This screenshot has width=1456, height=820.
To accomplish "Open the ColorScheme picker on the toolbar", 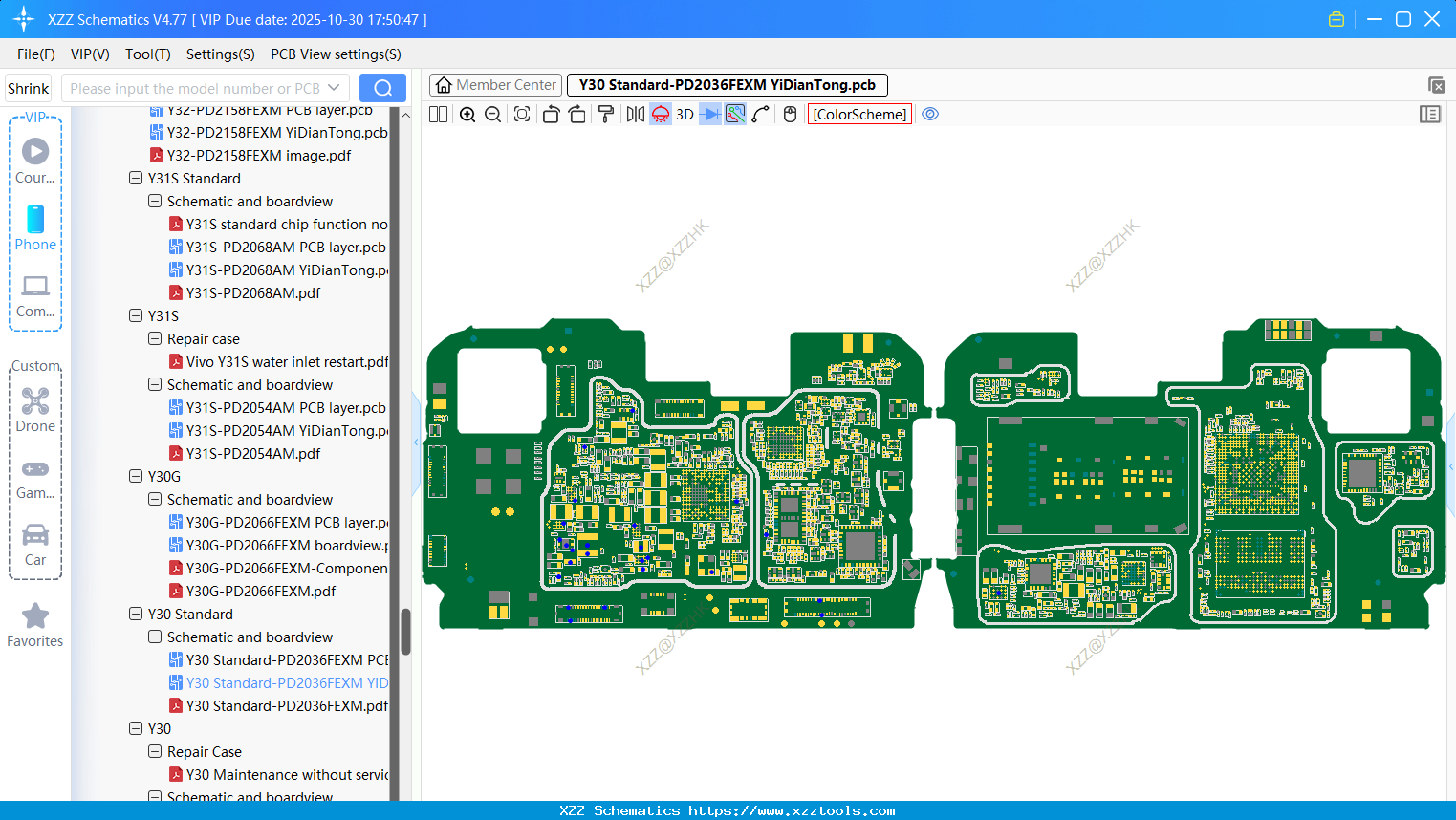I will tap(858, 114).
